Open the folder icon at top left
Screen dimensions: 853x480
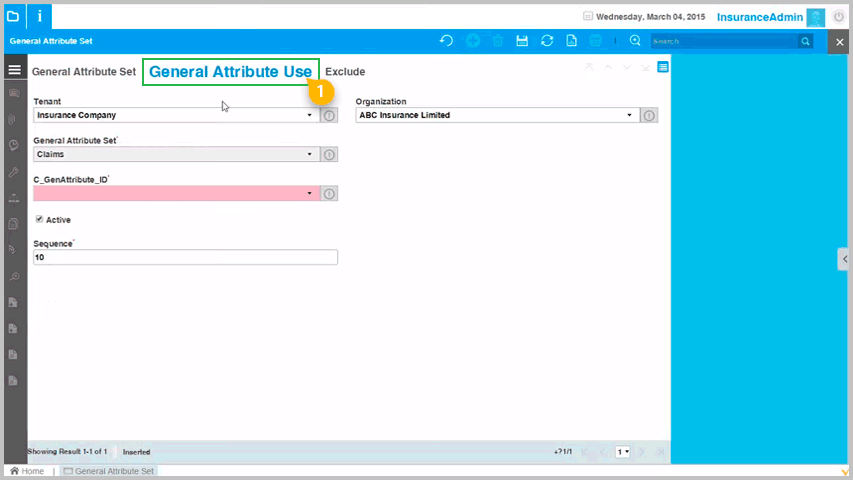click(13, 16)
